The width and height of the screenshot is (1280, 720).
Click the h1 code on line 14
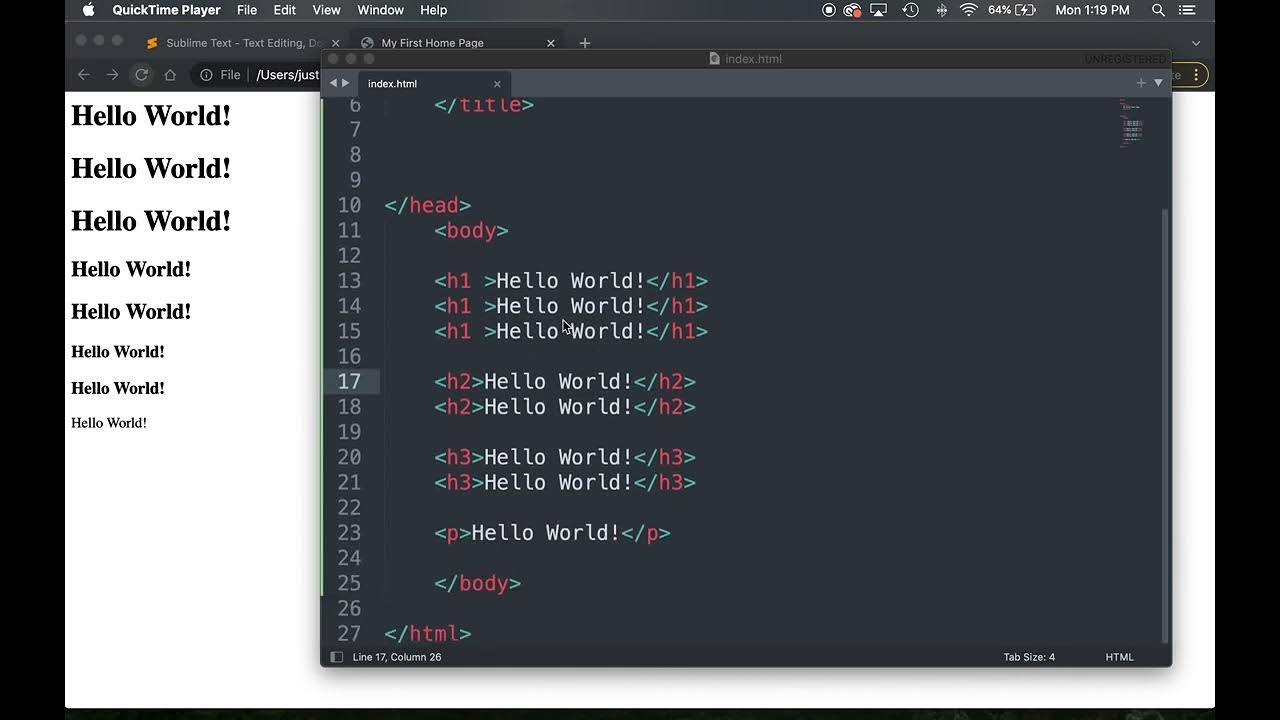click(x=571, y=306)
